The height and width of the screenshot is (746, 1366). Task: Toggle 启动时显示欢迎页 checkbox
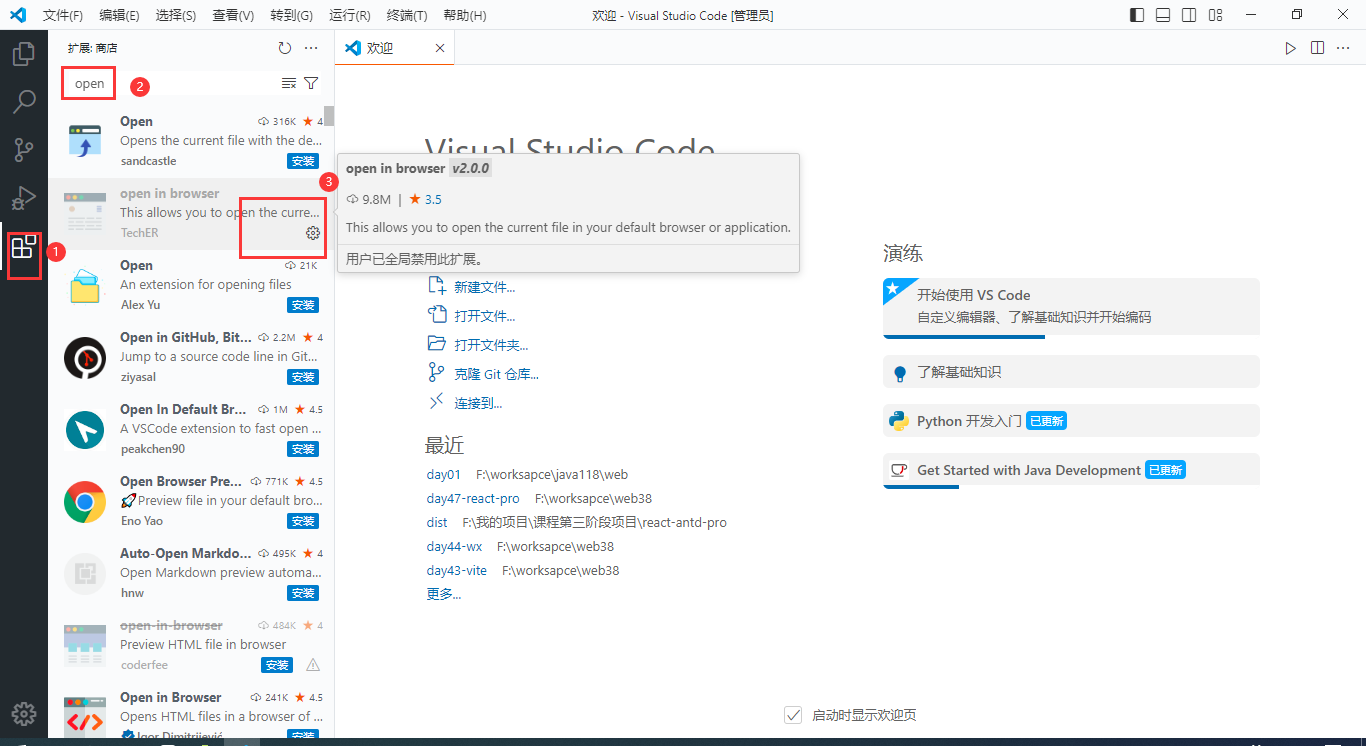[x=793, y=715]
